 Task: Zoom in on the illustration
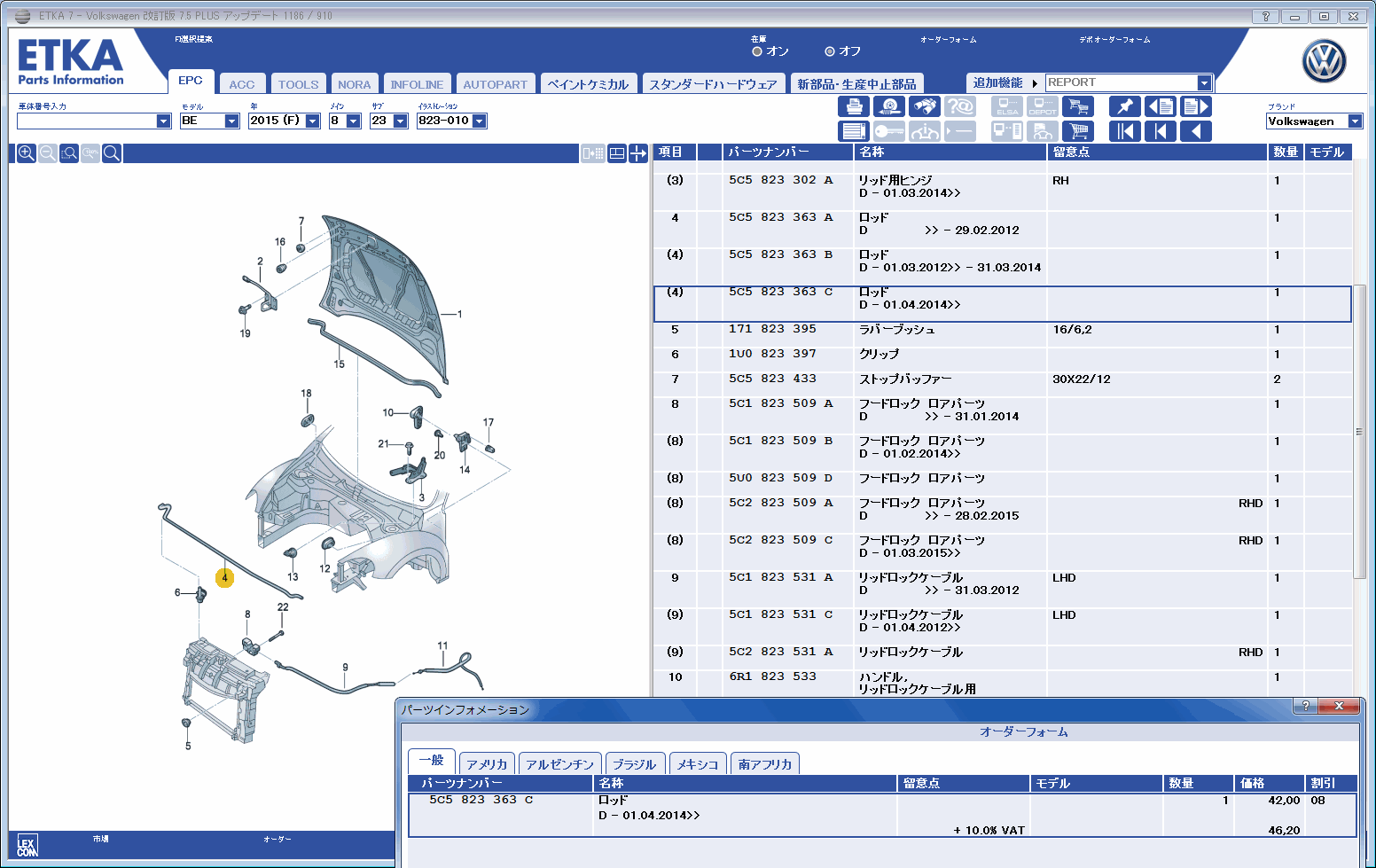coord(27,153)
